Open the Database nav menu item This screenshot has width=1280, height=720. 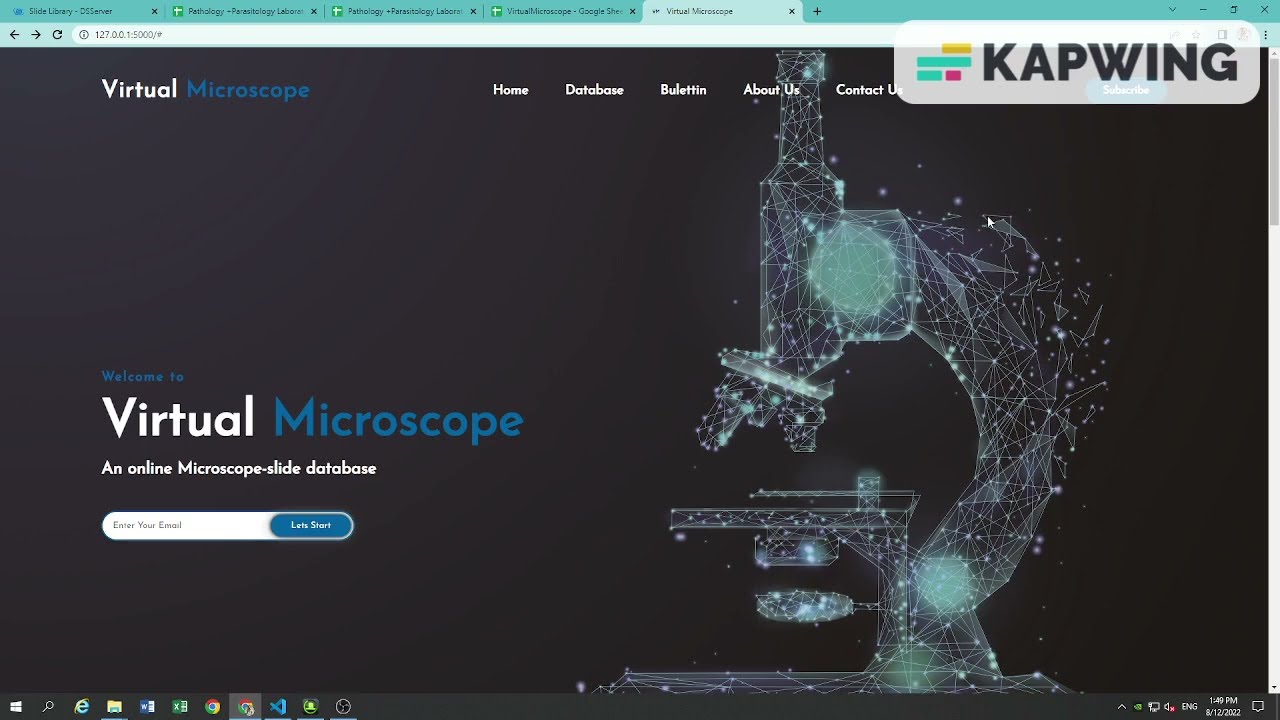[594, 90]
